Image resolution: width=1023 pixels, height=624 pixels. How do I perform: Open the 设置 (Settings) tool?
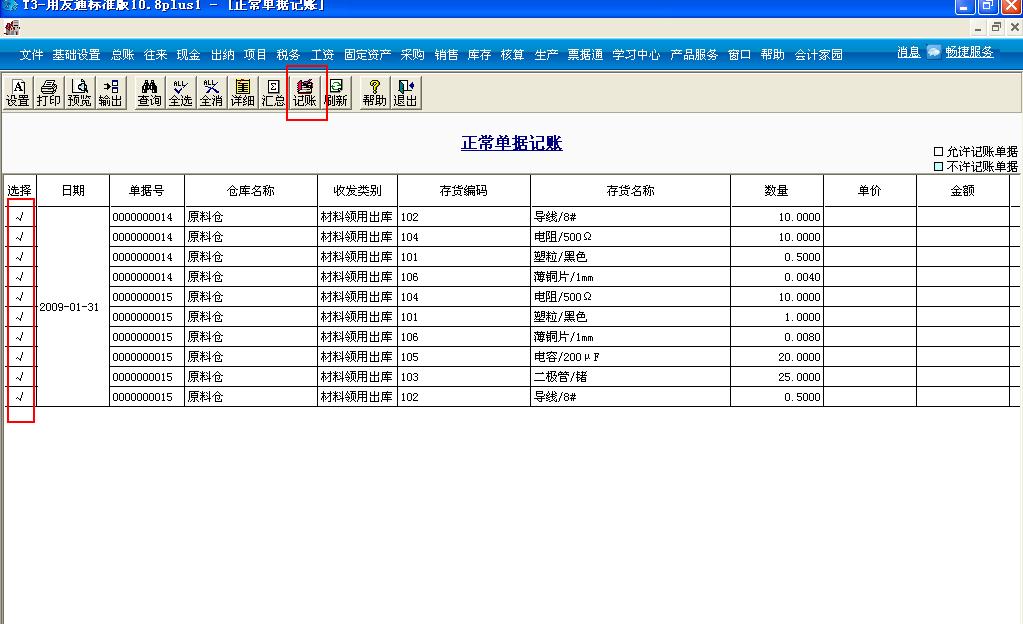(16, 94)
